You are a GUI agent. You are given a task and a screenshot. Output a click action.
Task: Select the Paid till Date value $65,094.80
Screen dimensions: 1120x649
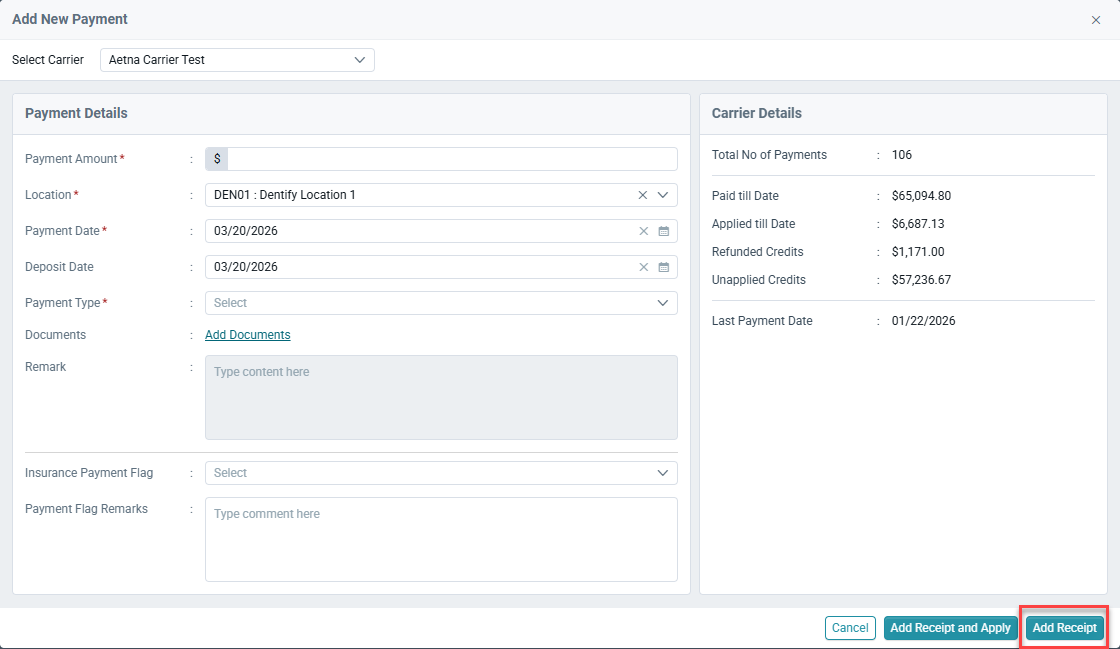[921, 196]
